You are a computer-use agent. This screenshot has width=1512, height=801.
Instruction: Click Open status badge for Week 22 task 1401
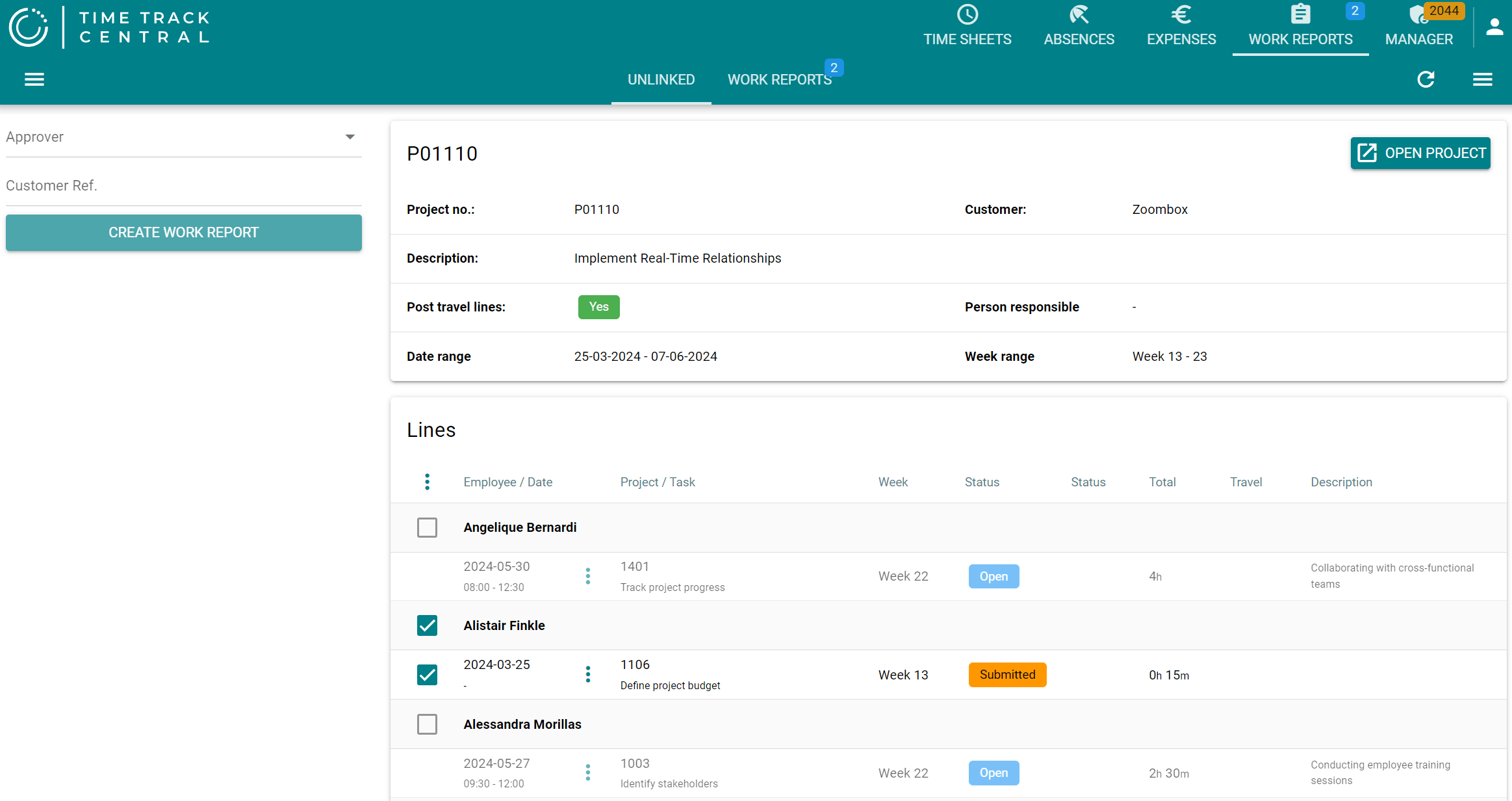(993, 576)
